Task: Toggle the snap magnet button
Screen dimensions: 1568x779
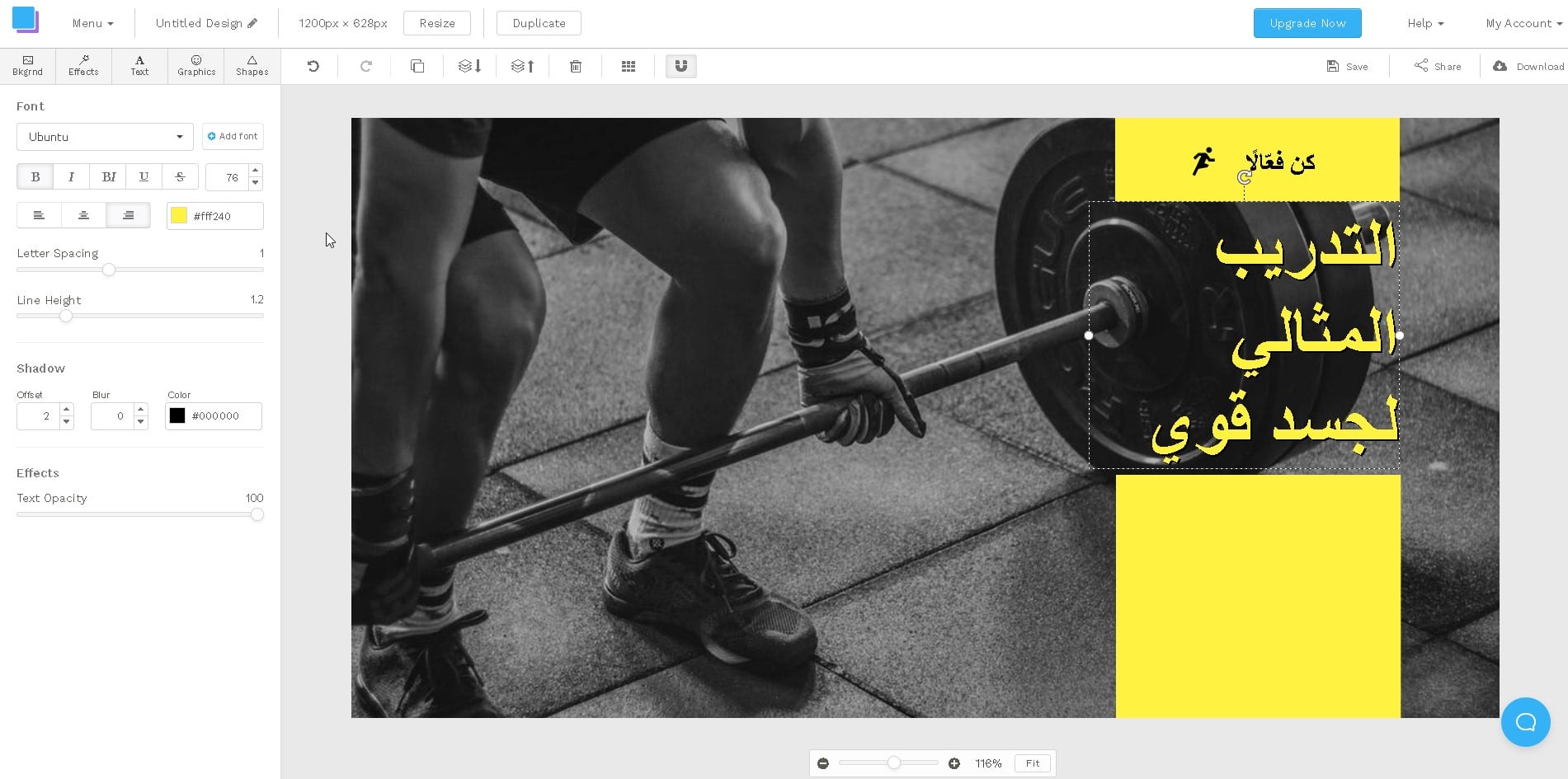Action: click(681, 67)
